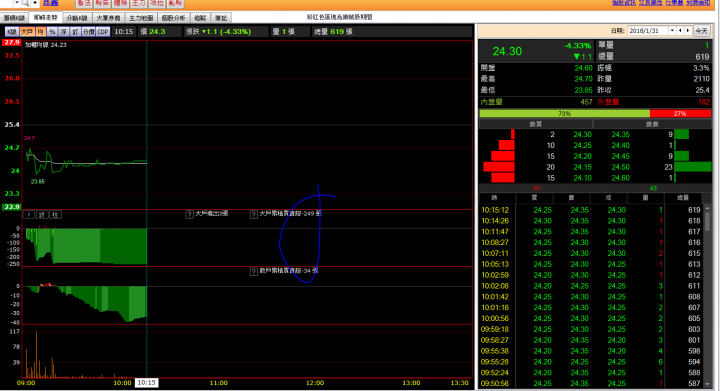Open the first blue link at top right
The width and height of the screenshot is (720, 391).
coord(624,3)
